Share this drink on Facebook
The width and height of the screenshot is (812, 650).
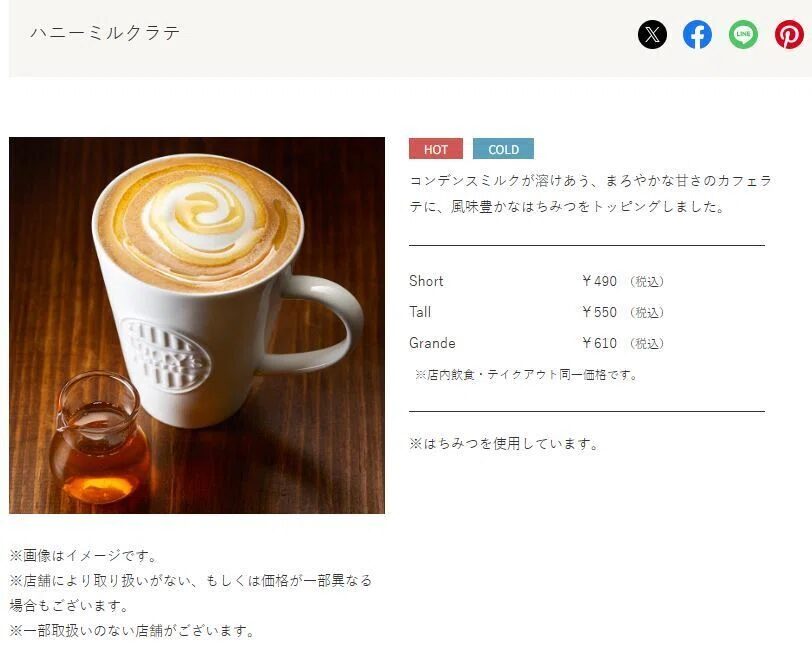[697, 35]
